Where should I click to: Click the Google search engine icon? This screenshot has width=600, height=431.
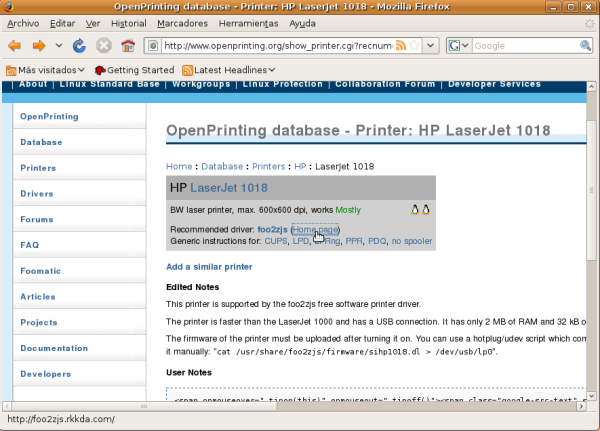point(455,46)
